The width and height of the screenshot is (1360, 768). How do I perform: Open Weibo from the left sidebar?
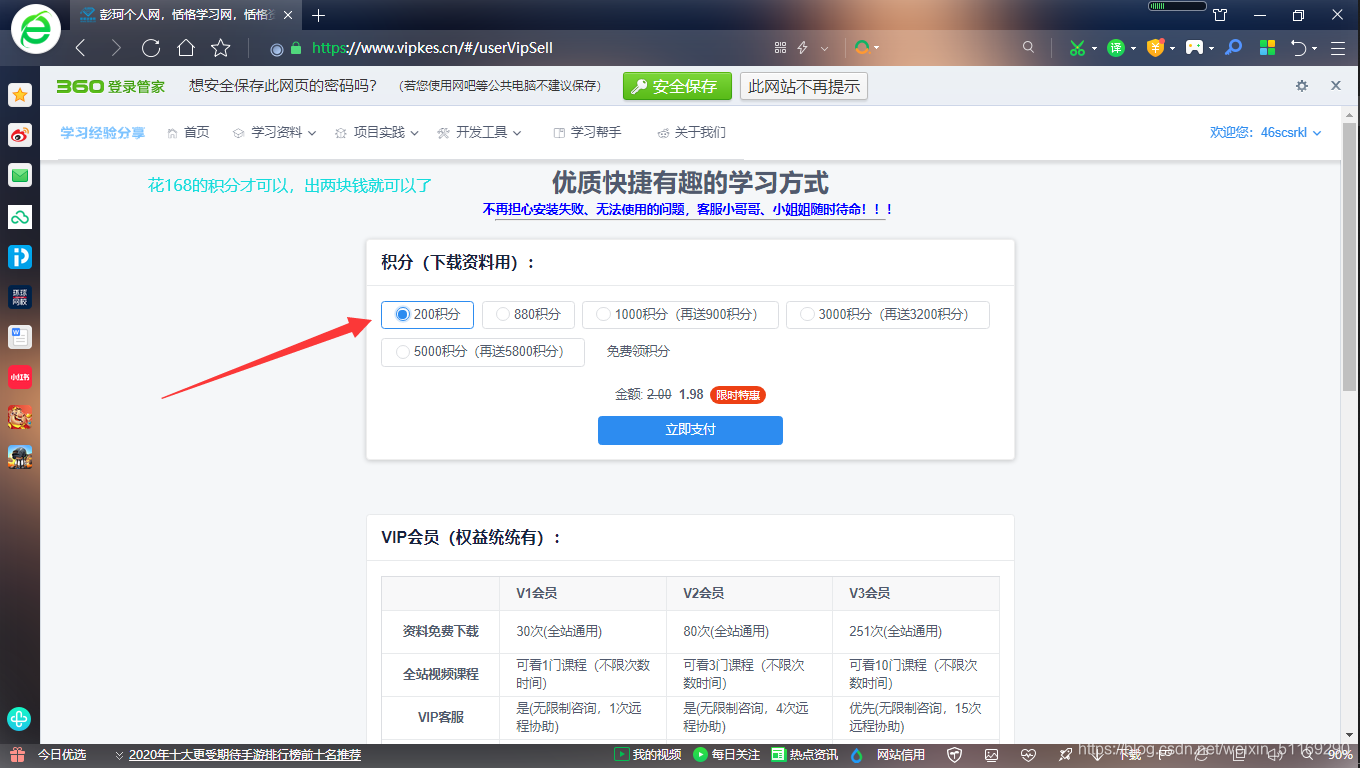20,135
